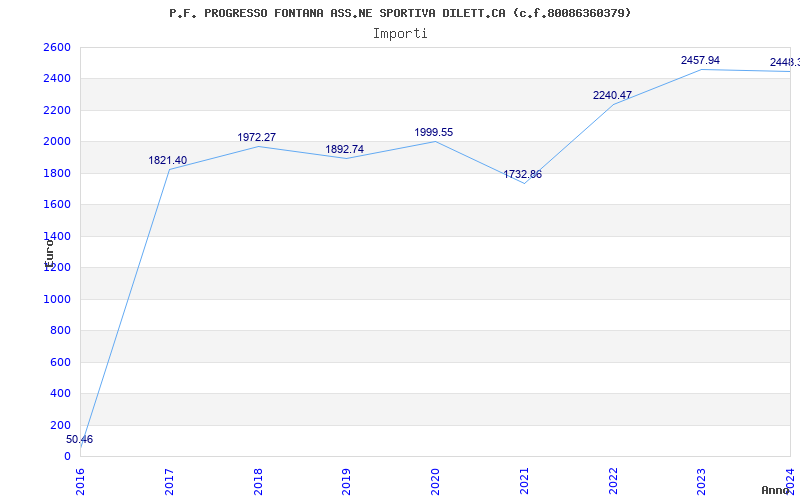
Task: Click the 1999.55 peak label for 2020
Action: (434, 133)
